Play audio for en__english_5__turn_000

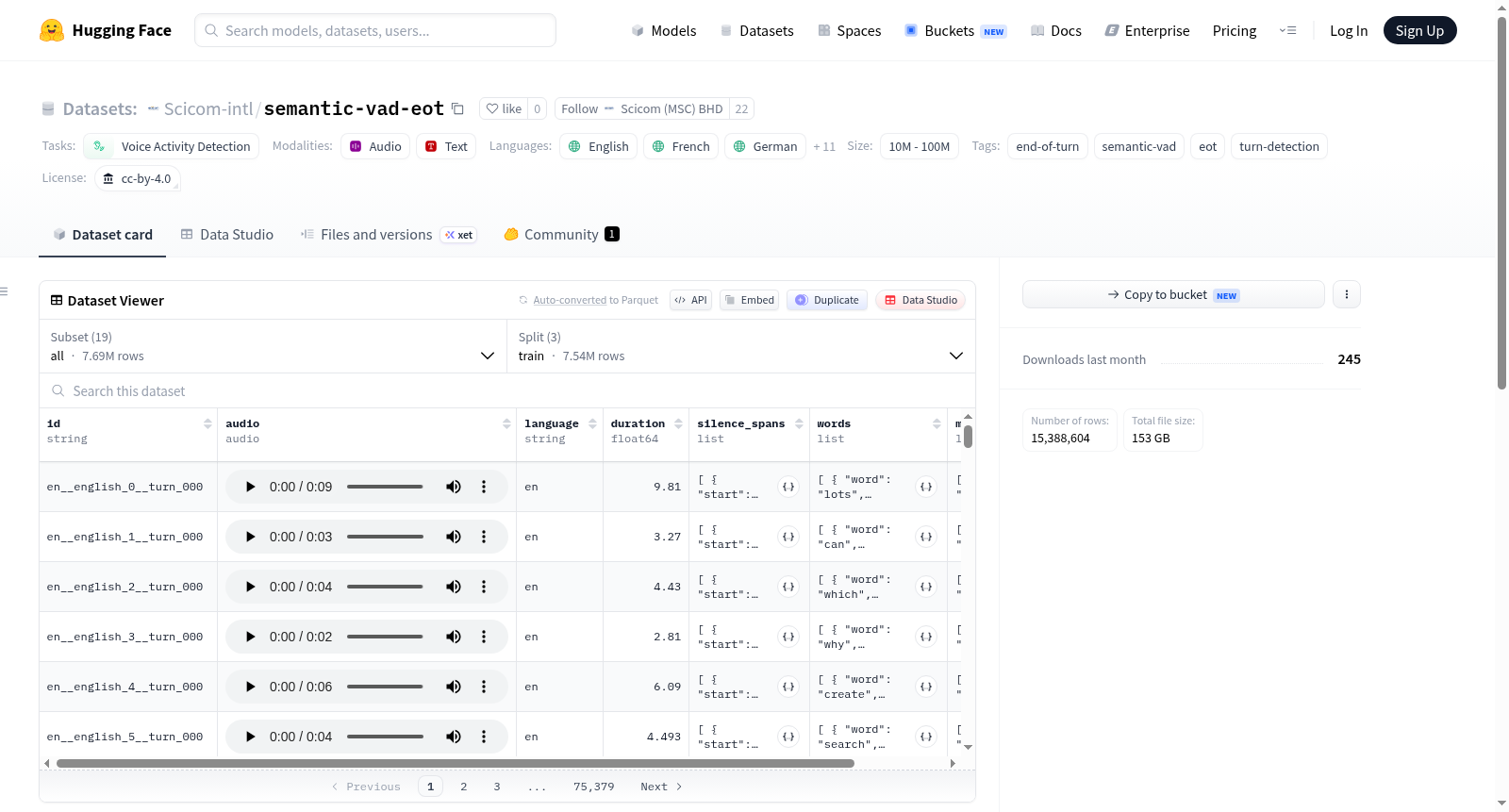tap(250, 737)
